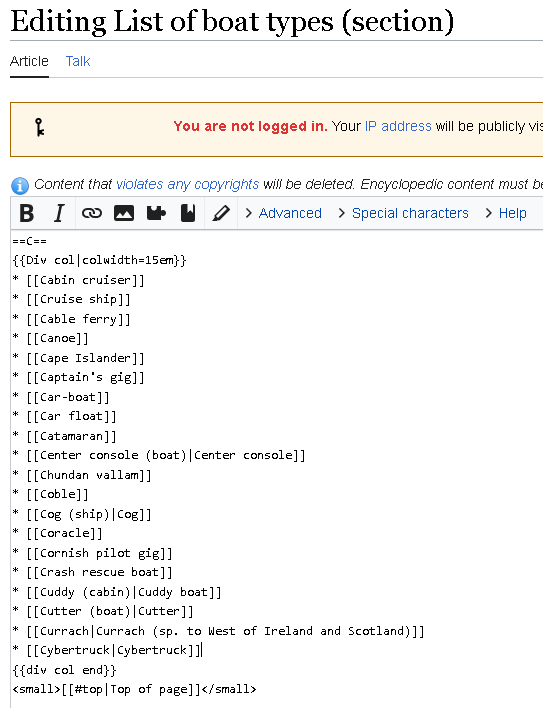
Task: Open the violates any copyrights link
Action: click(187, 184)
